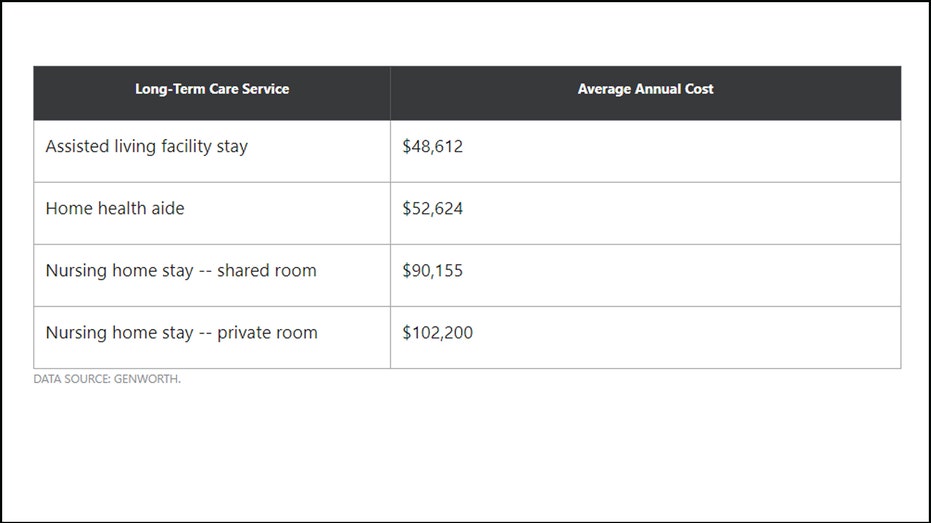
Task: Select the $52,624 cost cell
Action: 645,214
